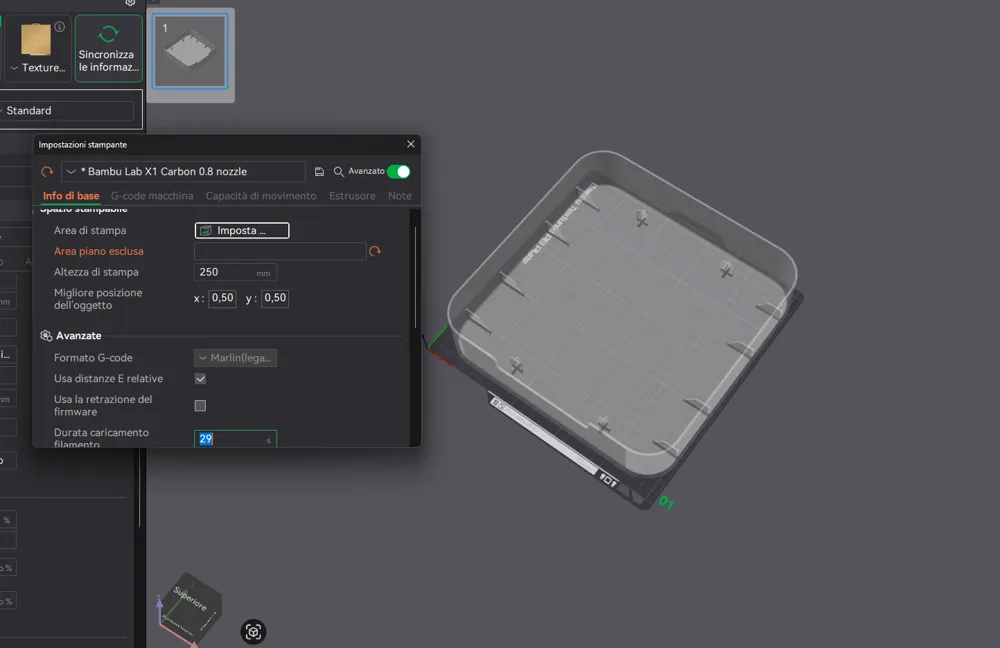
Task: Uncheck Usa distanze E relative
Action: tap(200, 379)
